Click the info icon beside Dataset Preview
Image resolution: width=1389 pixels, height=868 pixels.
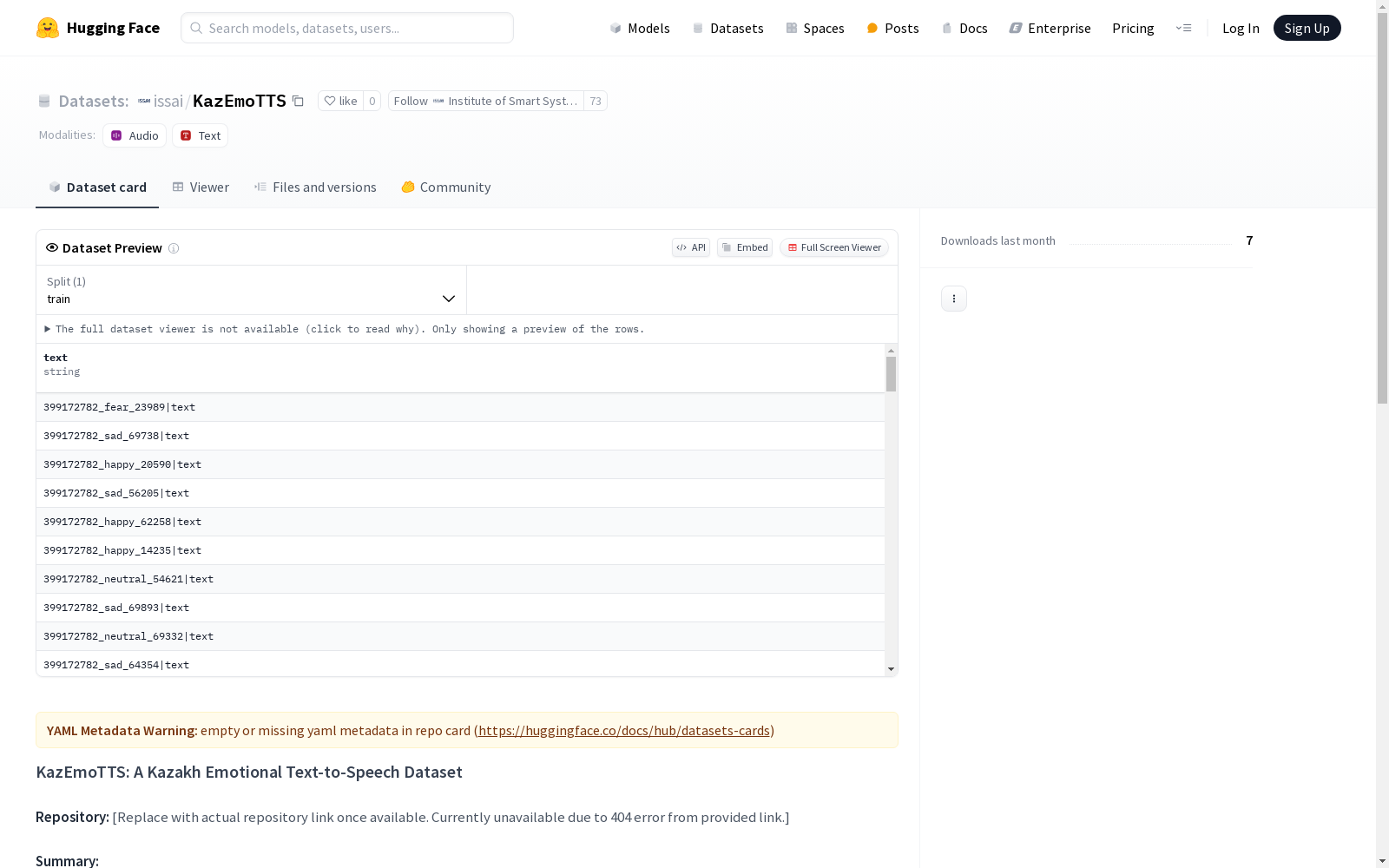pos(174,248)
